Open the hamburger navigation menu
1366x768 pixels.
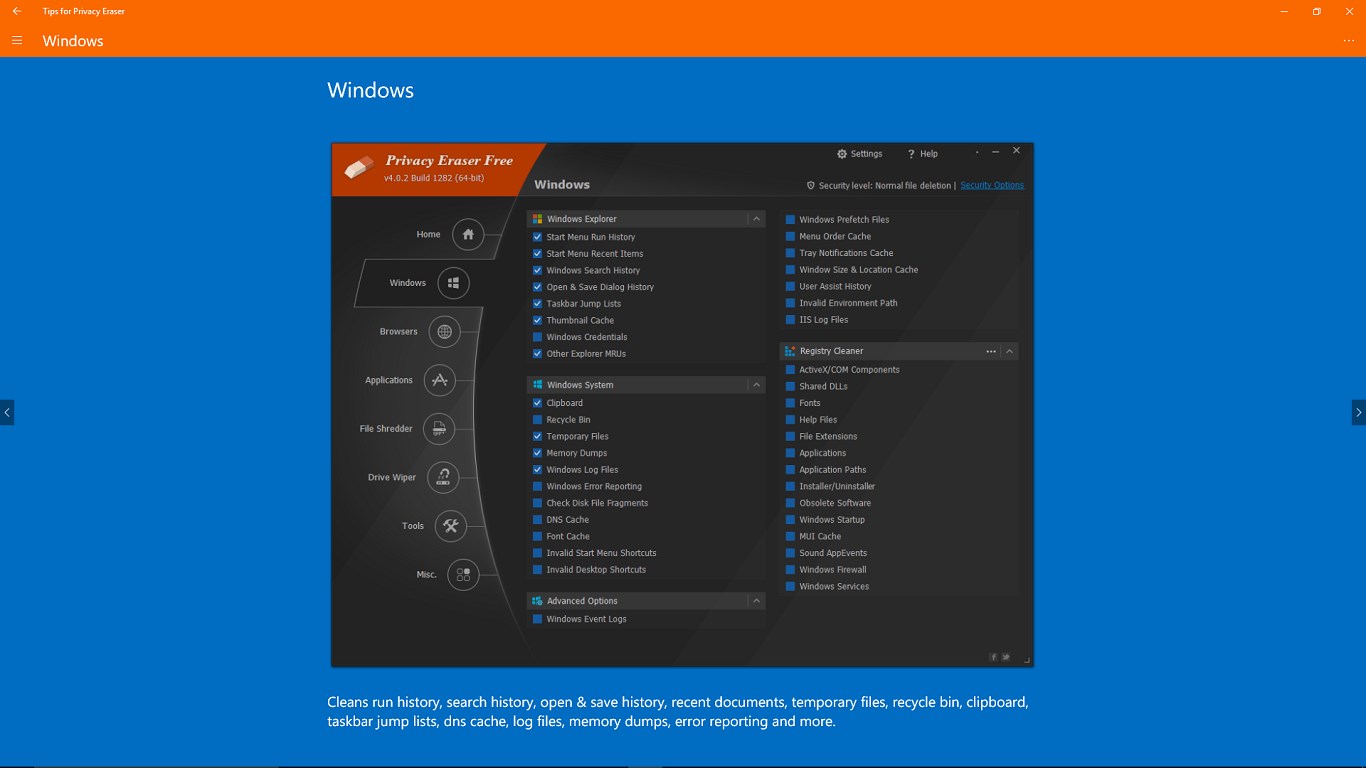pos(17,41)
